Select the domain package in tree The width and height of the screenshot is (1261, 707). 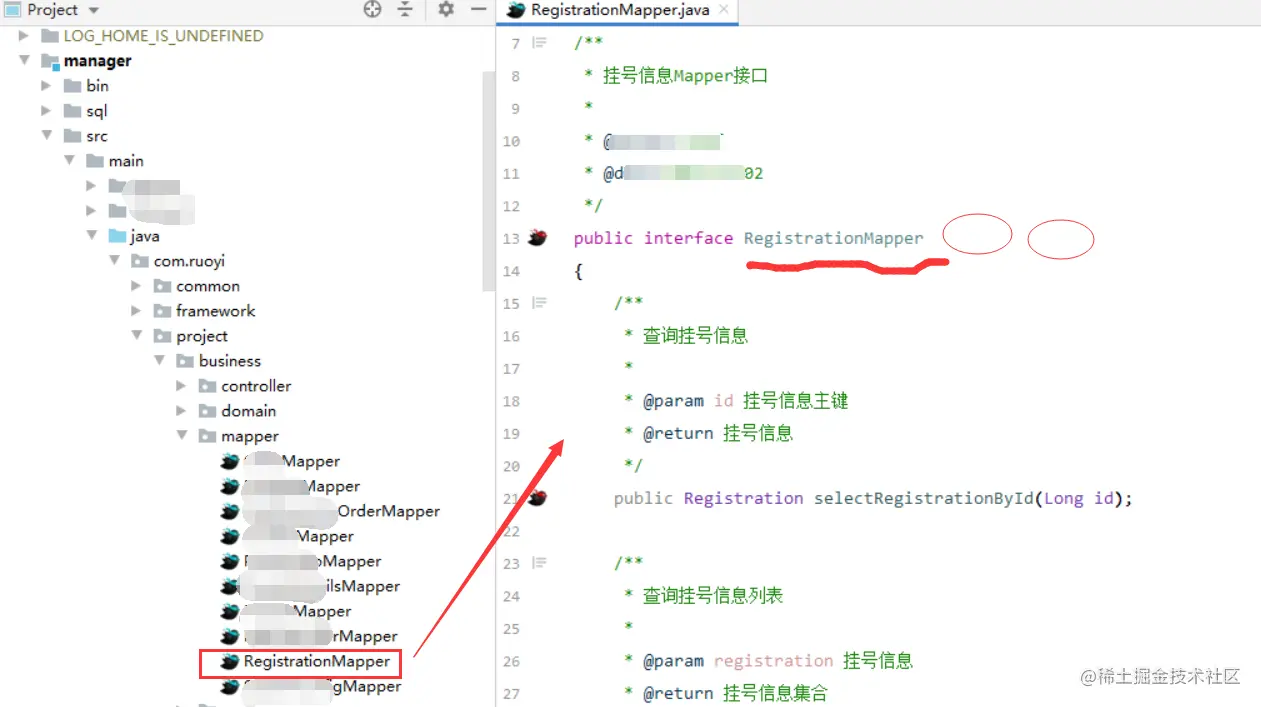[x=248, y=411]
